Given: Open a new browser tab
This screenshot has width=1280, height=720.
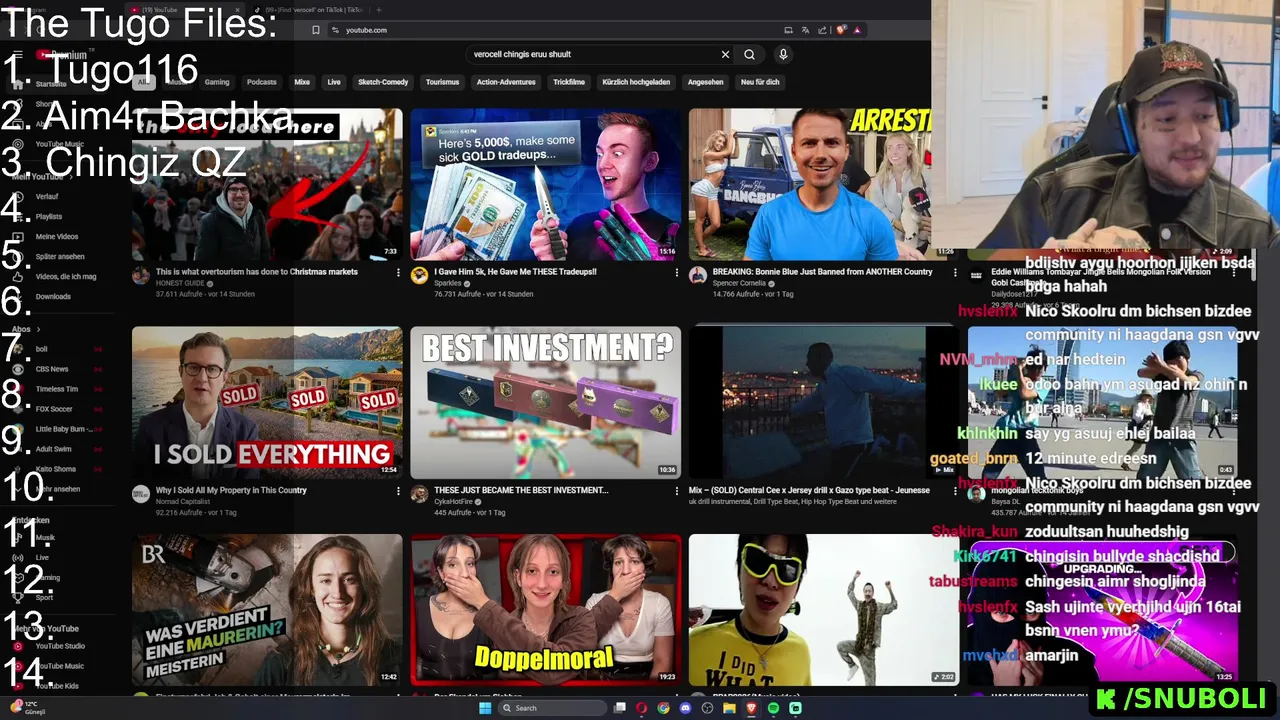Looking at the screenshot, I should tap(379, 9).
